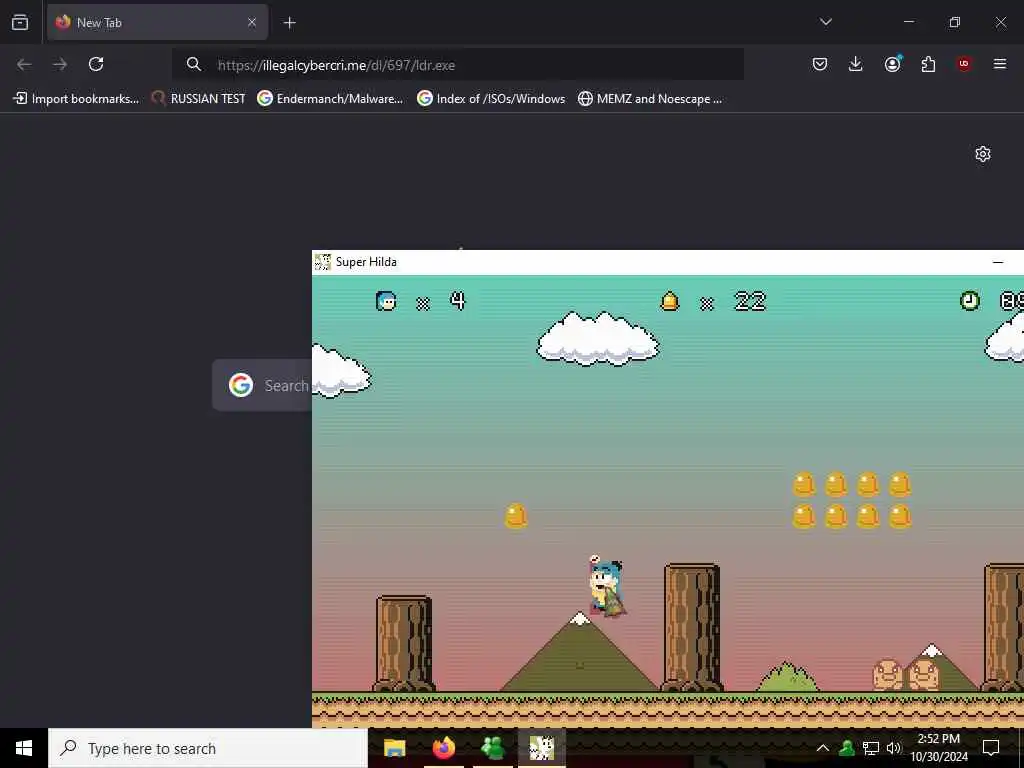Open the Index of /ISOs/Windows bookmark

pos(491,99)
